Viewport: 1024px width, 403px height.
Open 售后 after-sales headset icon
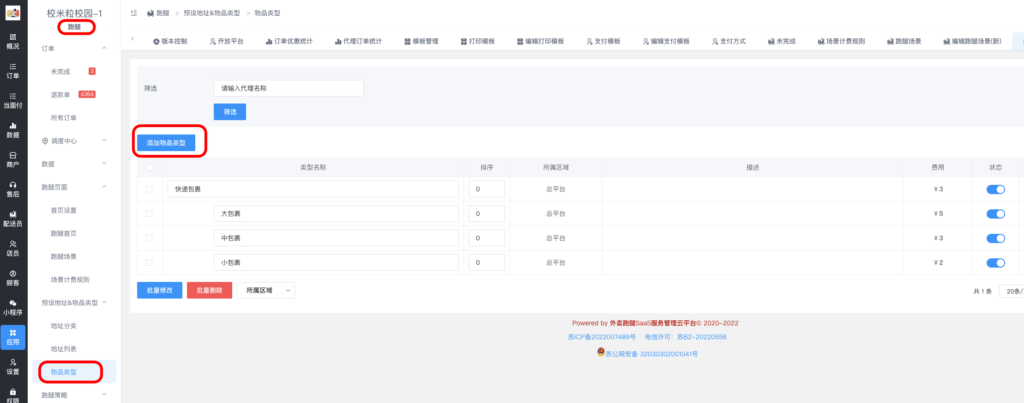(x=13, y=189)
